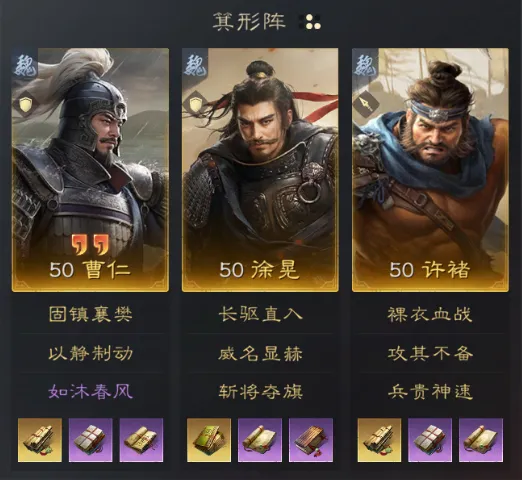This screenshot has width=522, height=480.
Task: Click the shield troop icon on 徐晃's card
Action: click(196, 105)
